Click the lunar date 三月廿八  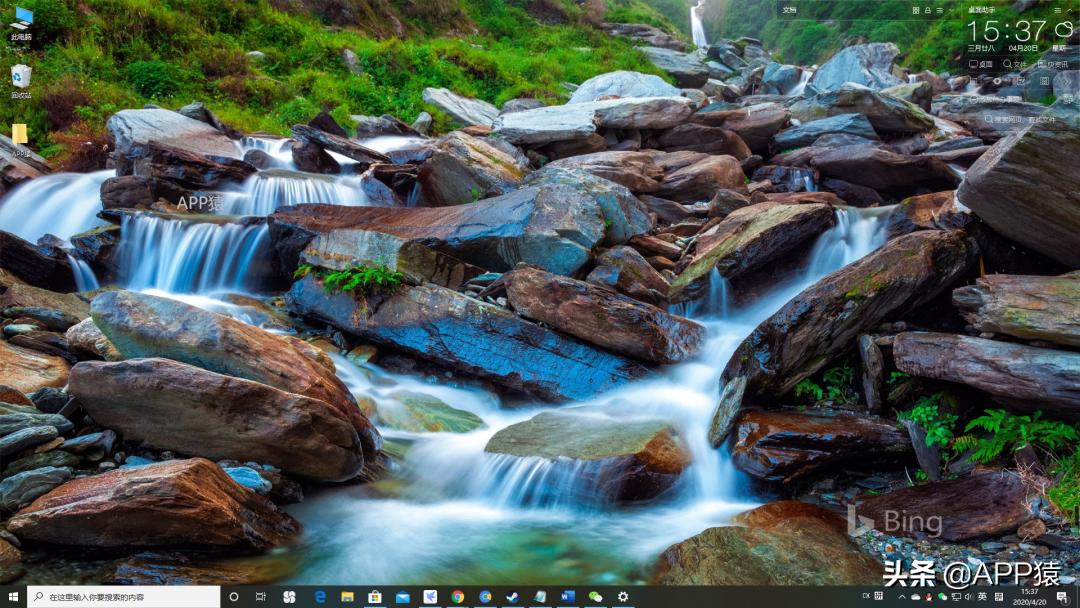[x=981, y=48]
